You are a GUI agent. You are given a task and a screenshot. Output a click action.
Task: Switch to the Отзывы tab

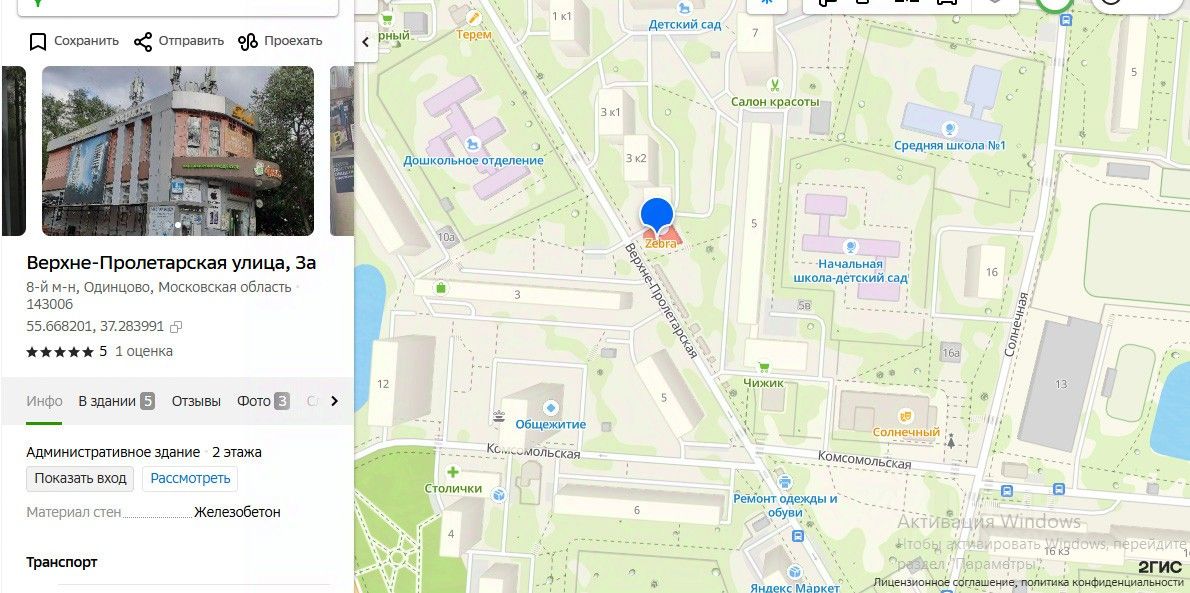pos(196,401)
